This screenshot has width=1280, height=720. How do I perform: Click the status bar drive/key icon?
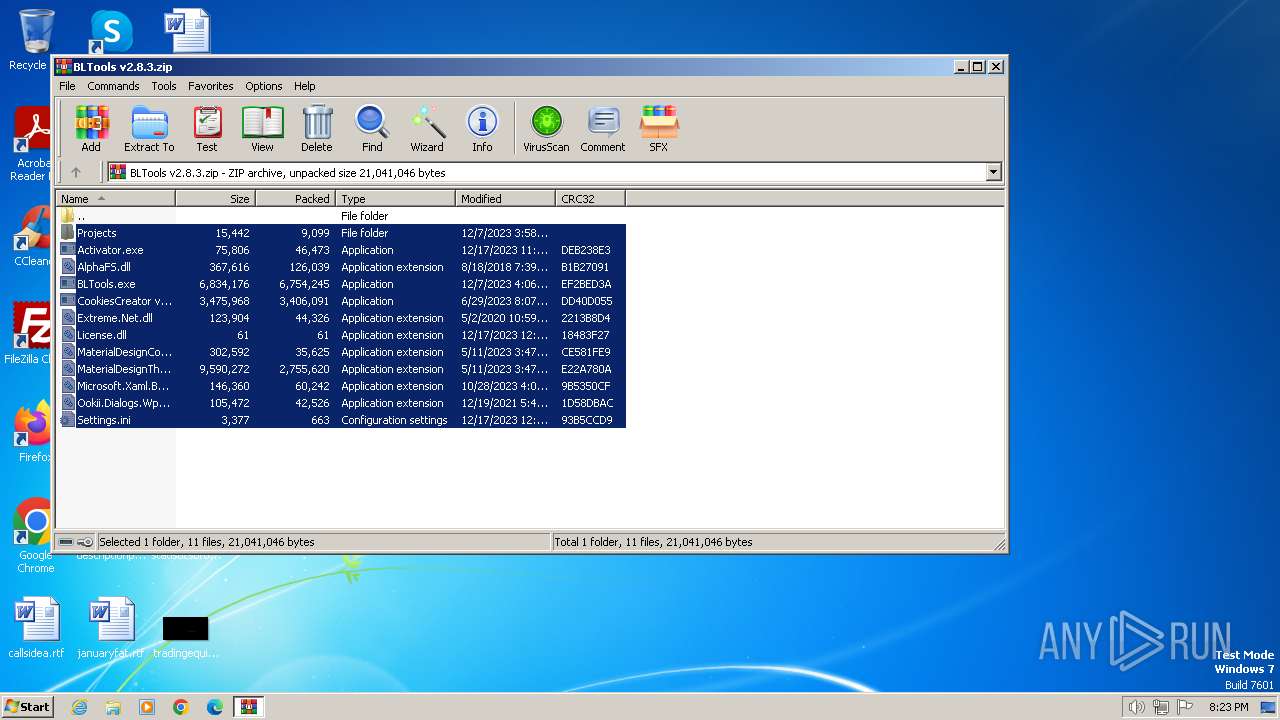[x=76, y=542]
